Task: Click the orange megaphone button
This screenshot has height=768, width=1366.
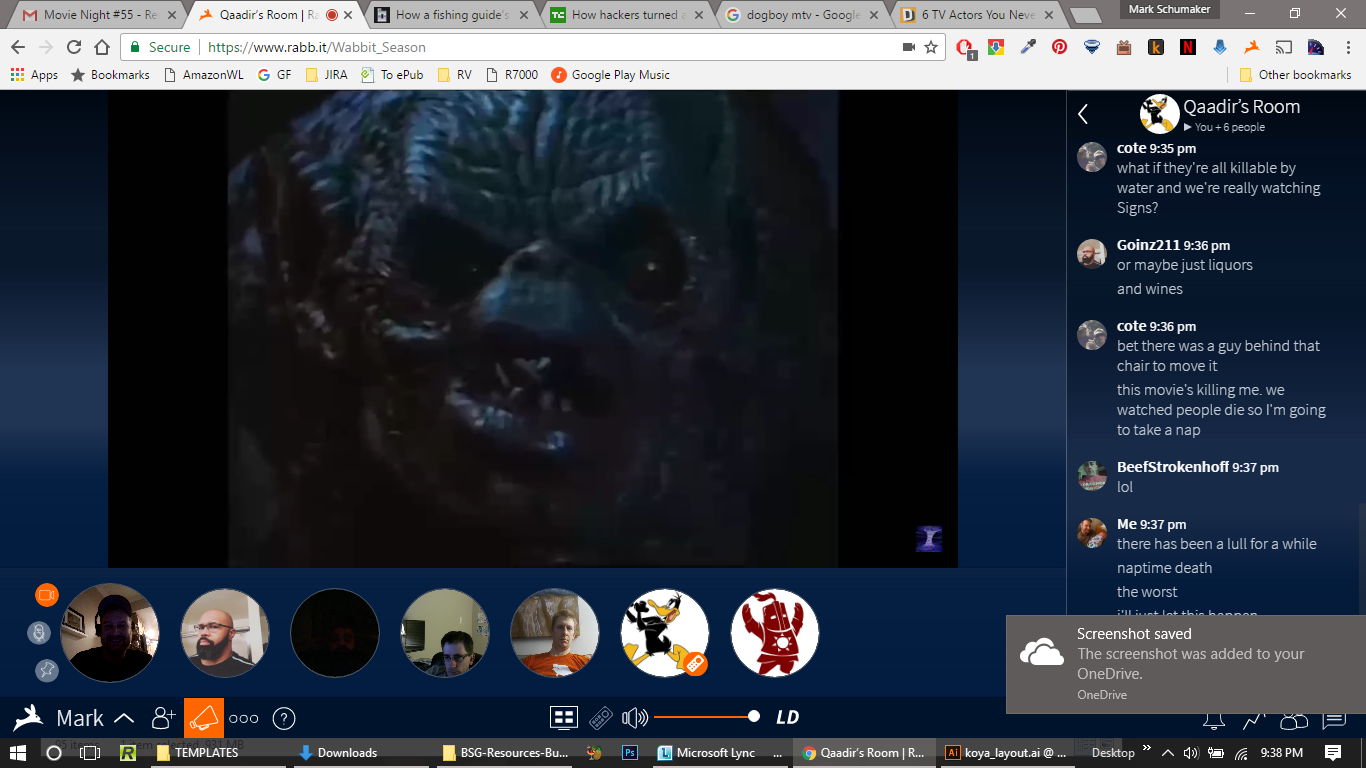Action: click(x=204, y=717)
